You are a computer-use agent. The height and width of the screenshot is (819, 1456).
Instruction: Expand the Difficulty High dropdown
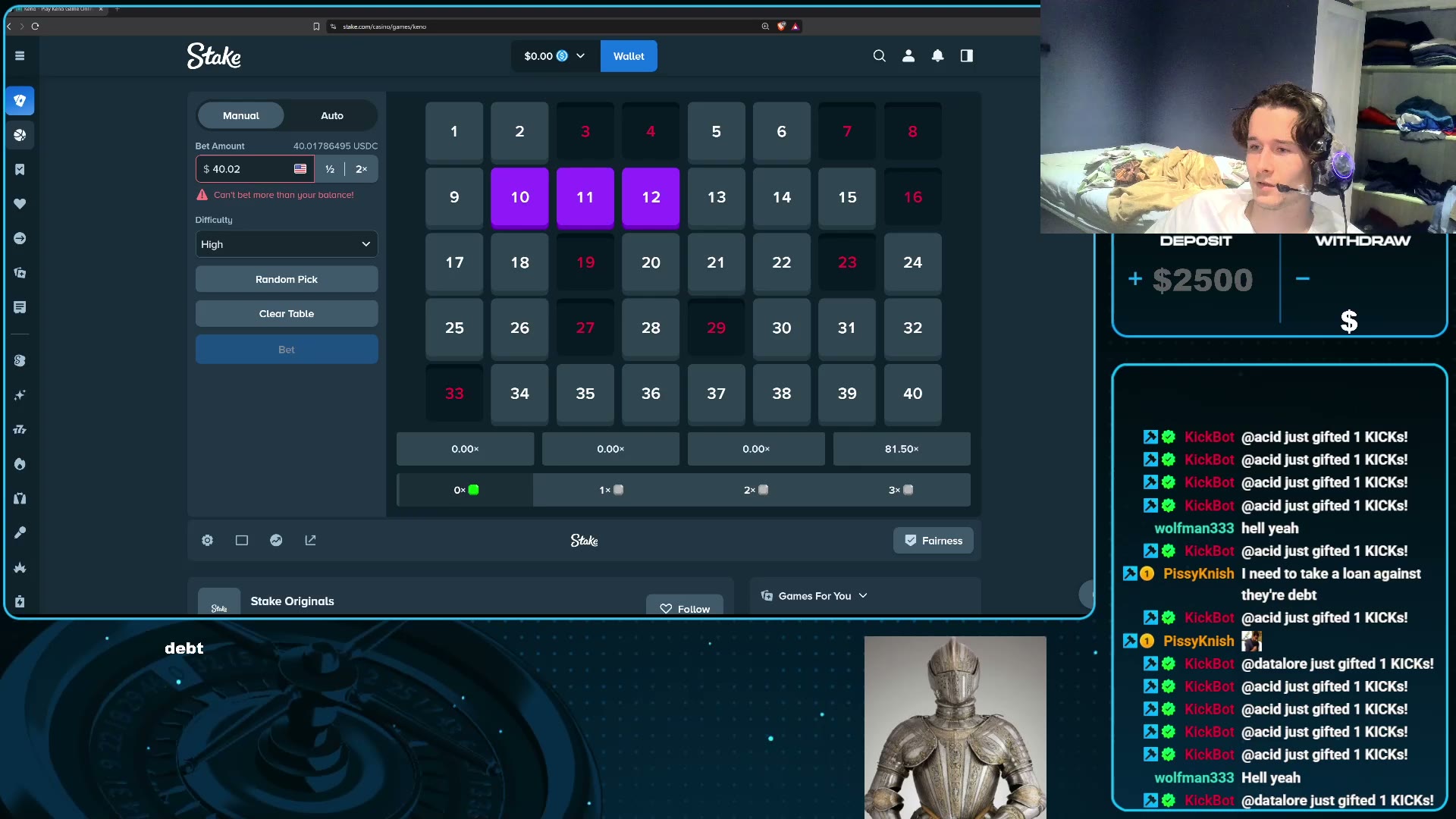point(287,244)
